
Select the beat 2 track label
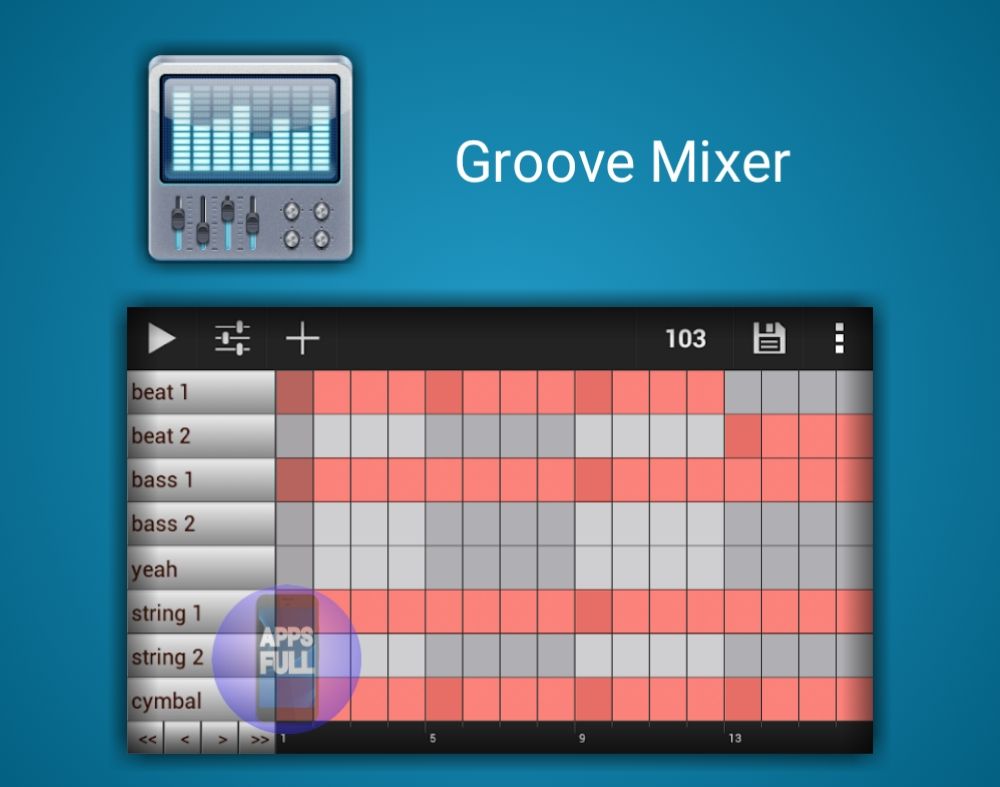pos(202,436)
